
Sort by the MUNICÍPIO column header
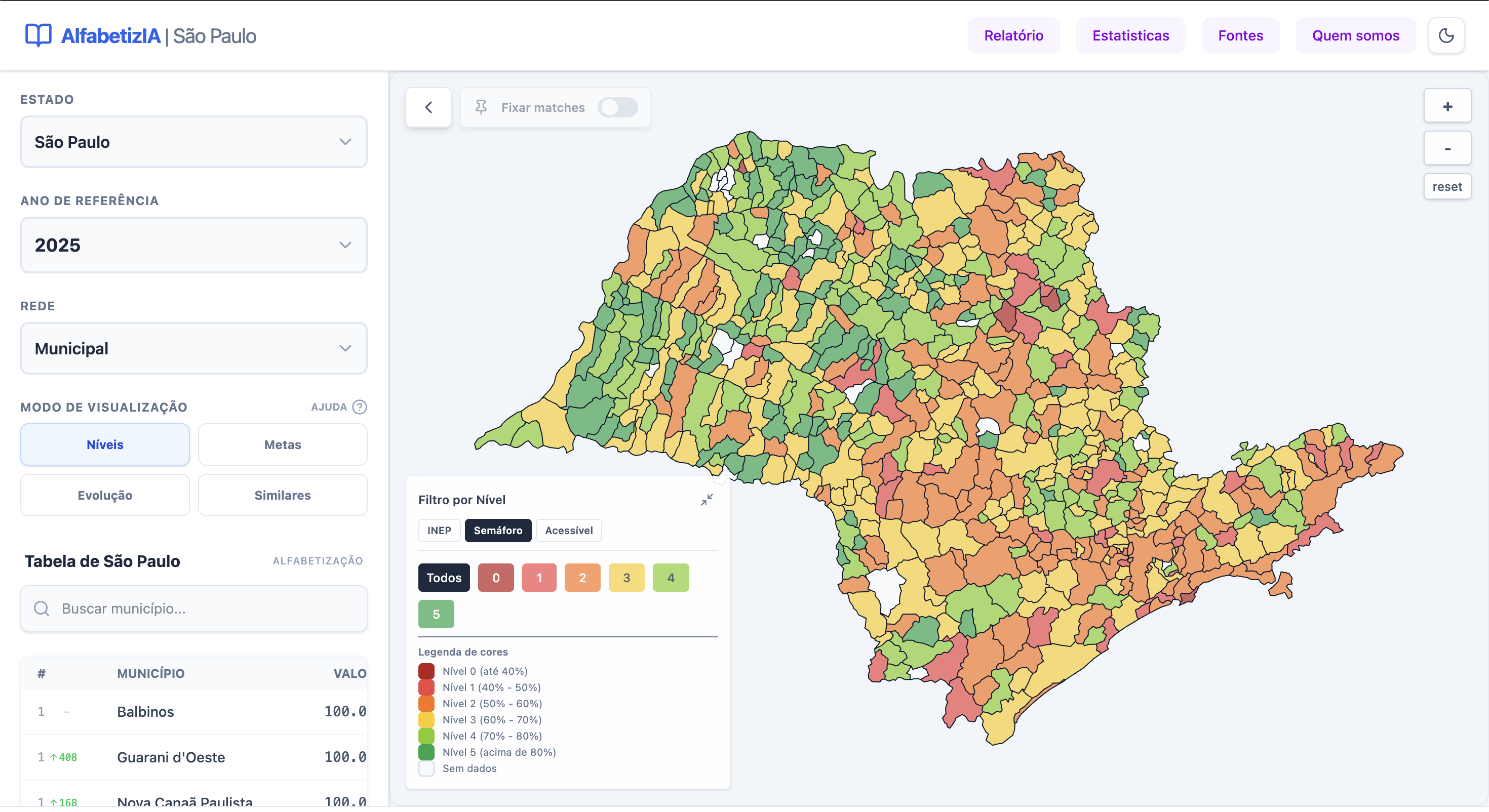[151, 673]
